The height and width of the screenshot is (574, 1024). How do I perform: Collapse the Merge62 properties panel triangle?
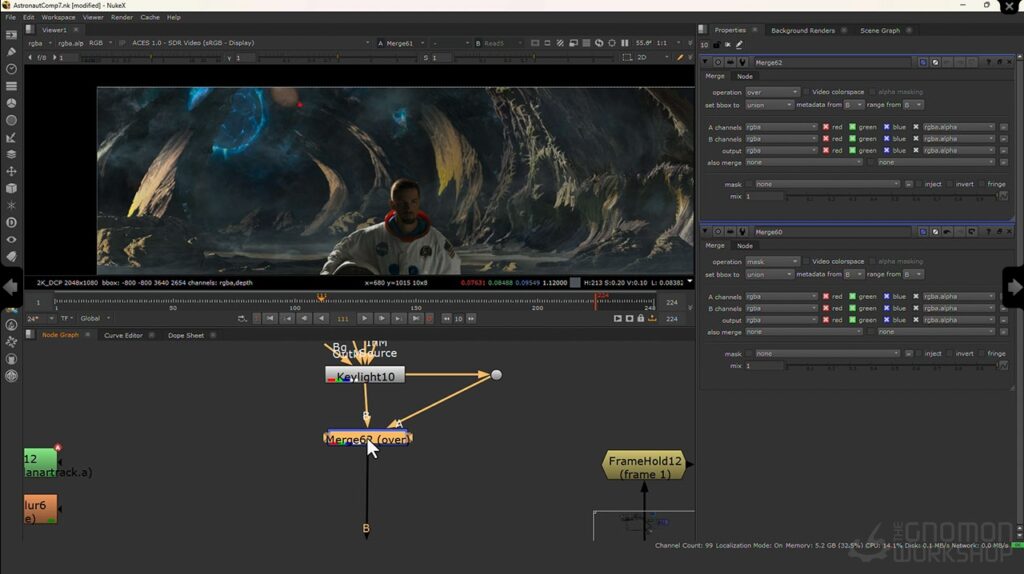pos(705,62)
